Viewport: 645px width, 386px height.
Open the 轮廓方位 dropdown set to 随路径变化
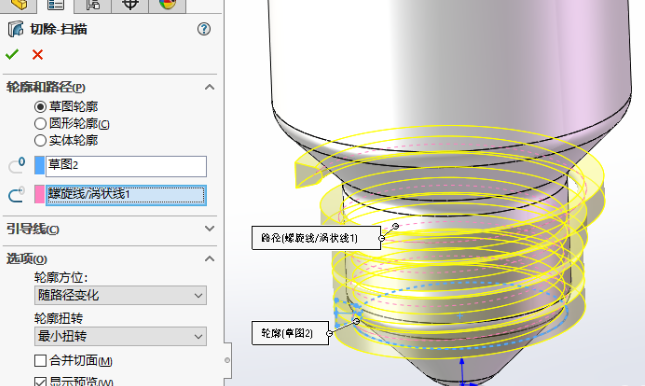(121, 295)
